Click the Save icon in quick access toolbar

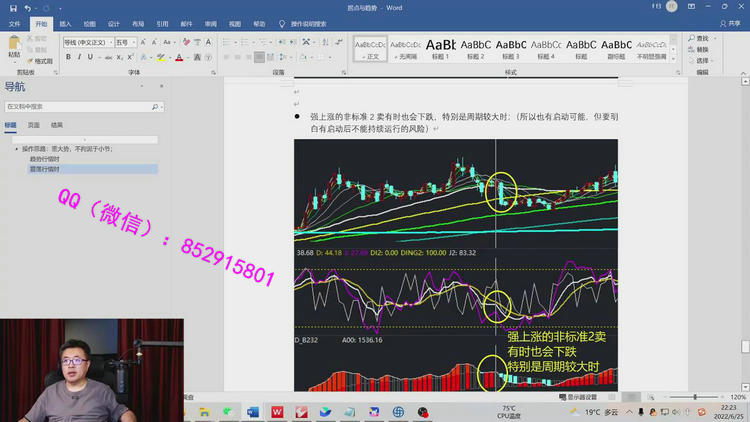(13, 7)
